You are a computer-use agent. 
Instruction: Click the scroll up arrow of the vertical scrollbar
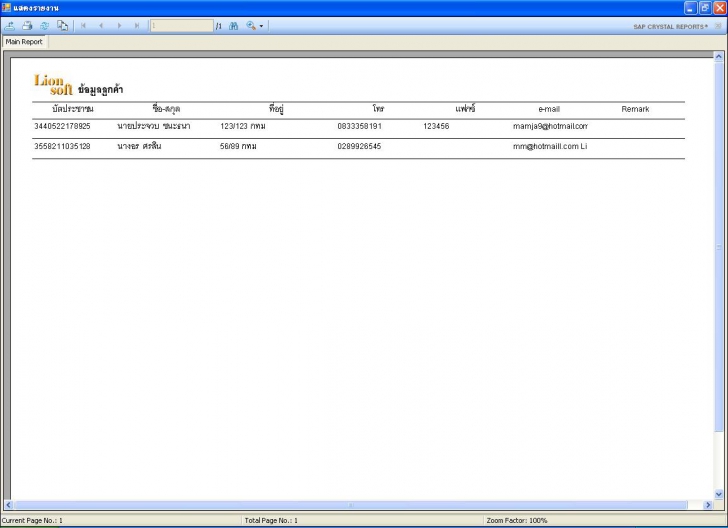click(x=719, y=57)
